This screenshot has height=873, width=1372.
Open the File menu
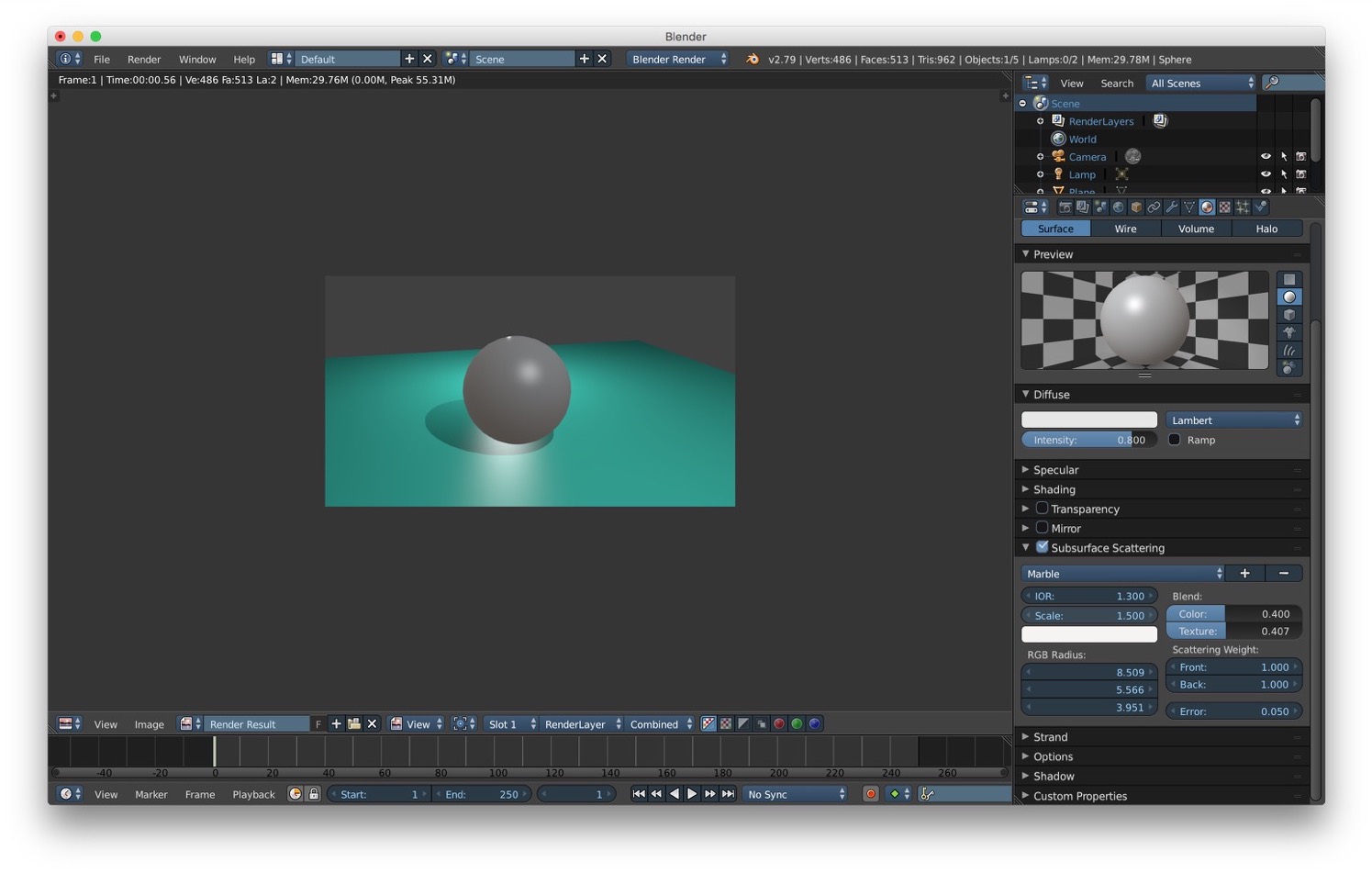[x=102, y=59]
